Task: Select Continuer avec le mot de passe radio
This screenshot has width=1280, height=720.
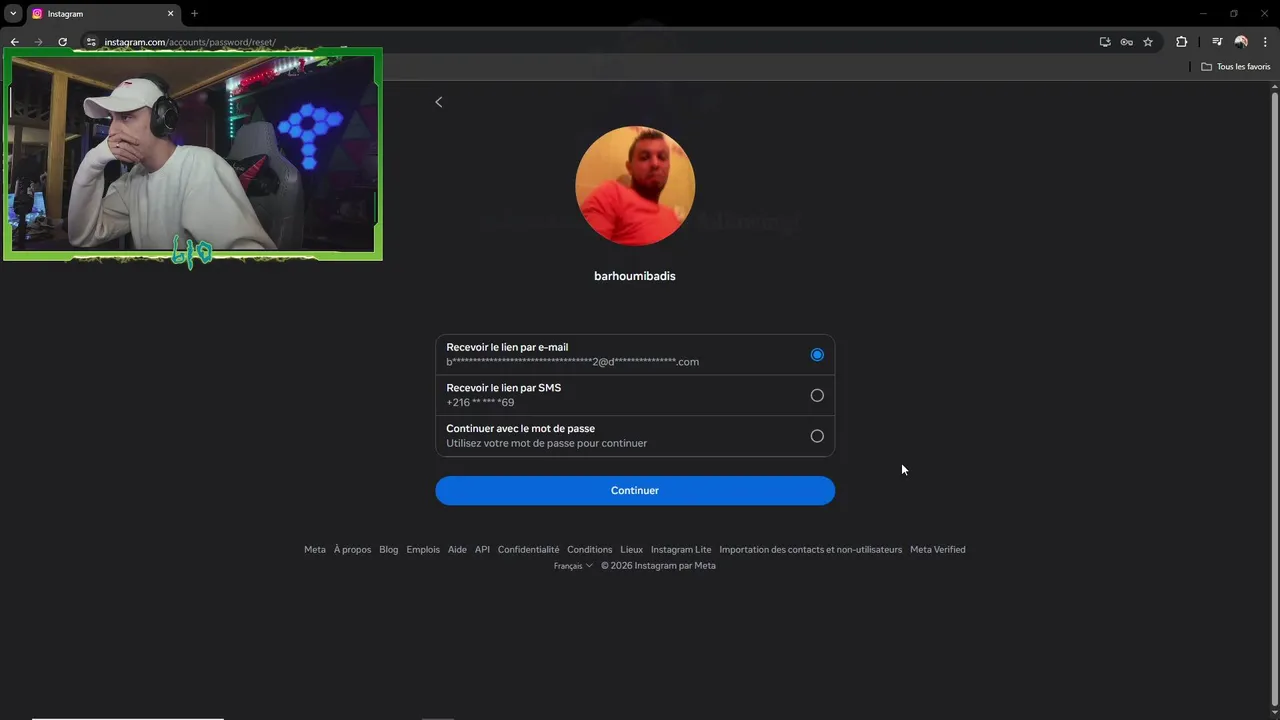Action: pos(817,436)
